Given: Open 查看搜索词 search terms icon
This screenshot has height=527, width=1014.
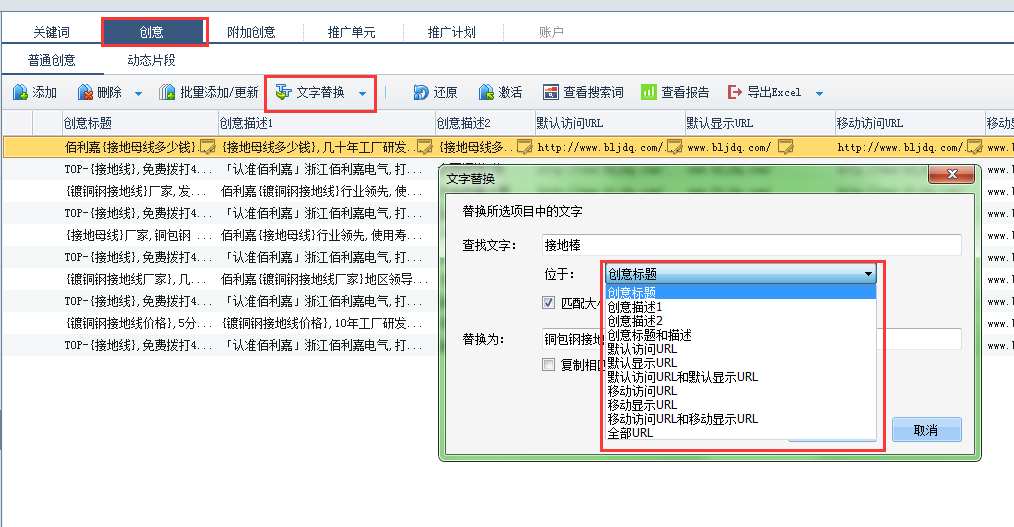Looking at the screenshot, I should pyautogui.click(x=550, y=92).
